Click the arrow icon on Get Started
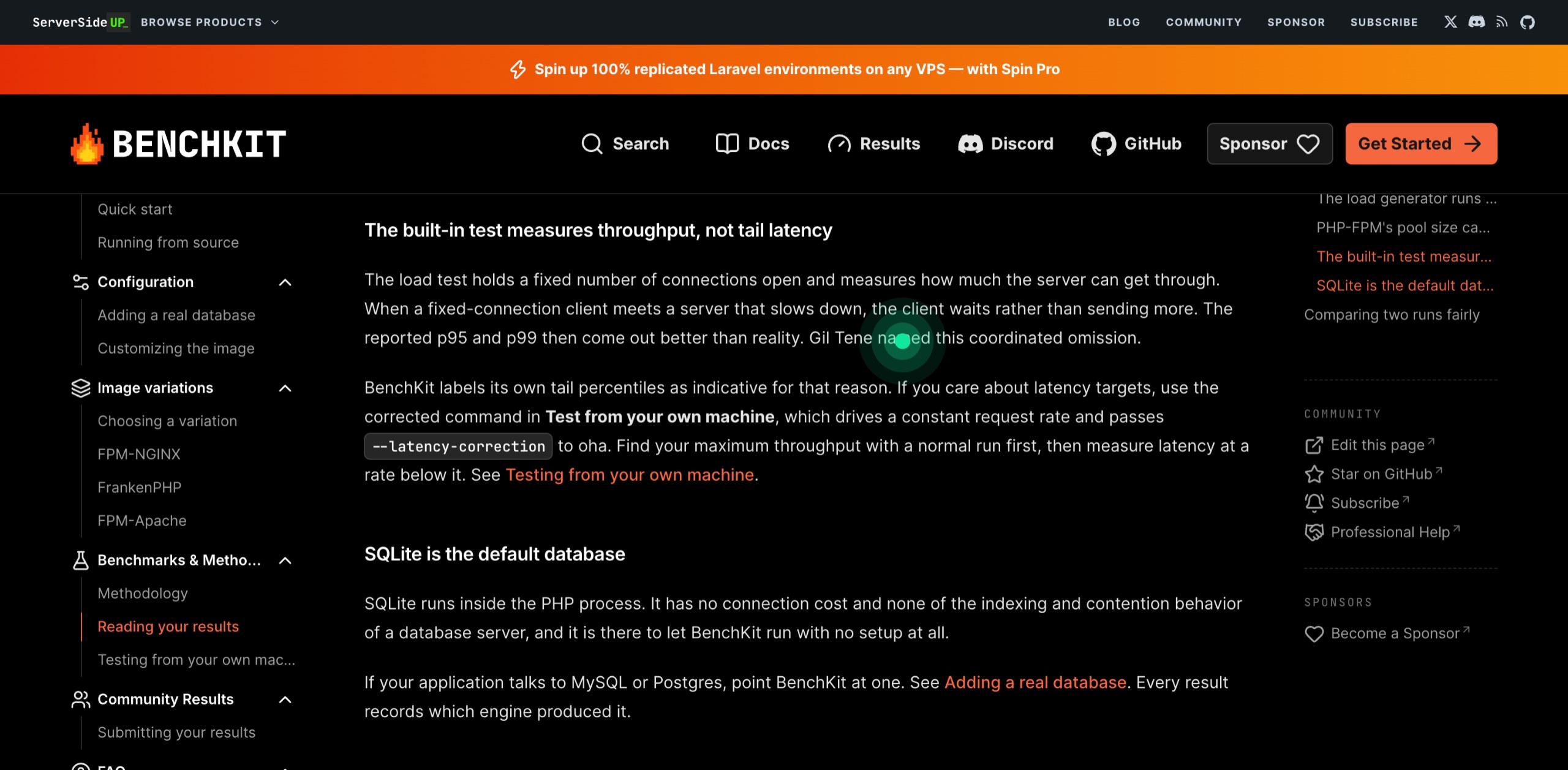The height and width of the screenshot is (770, 1568). tap(1472, 144)
